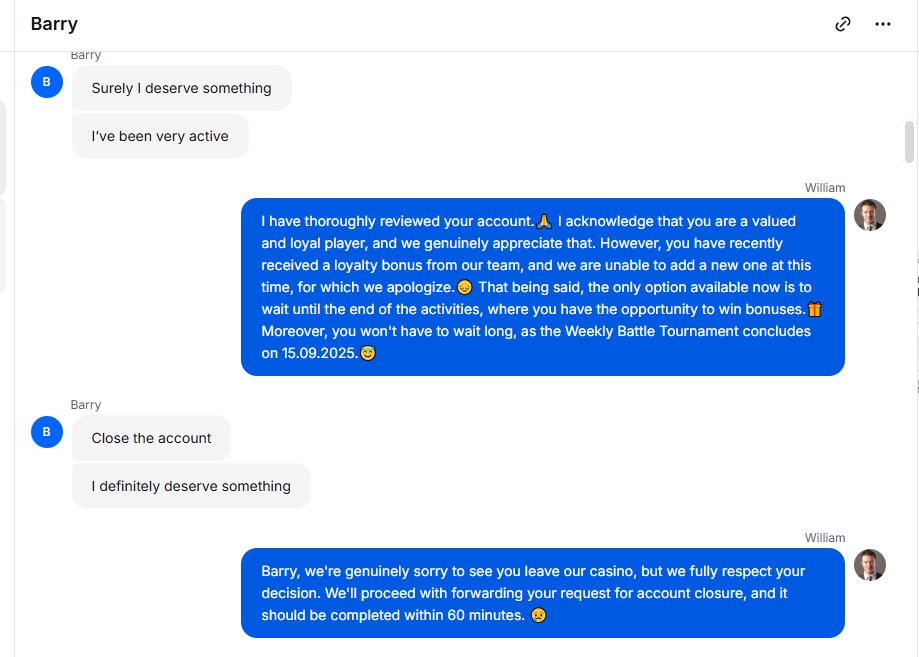
Task: Click the gift box emoji in William's message
Action: pos(815,309)
